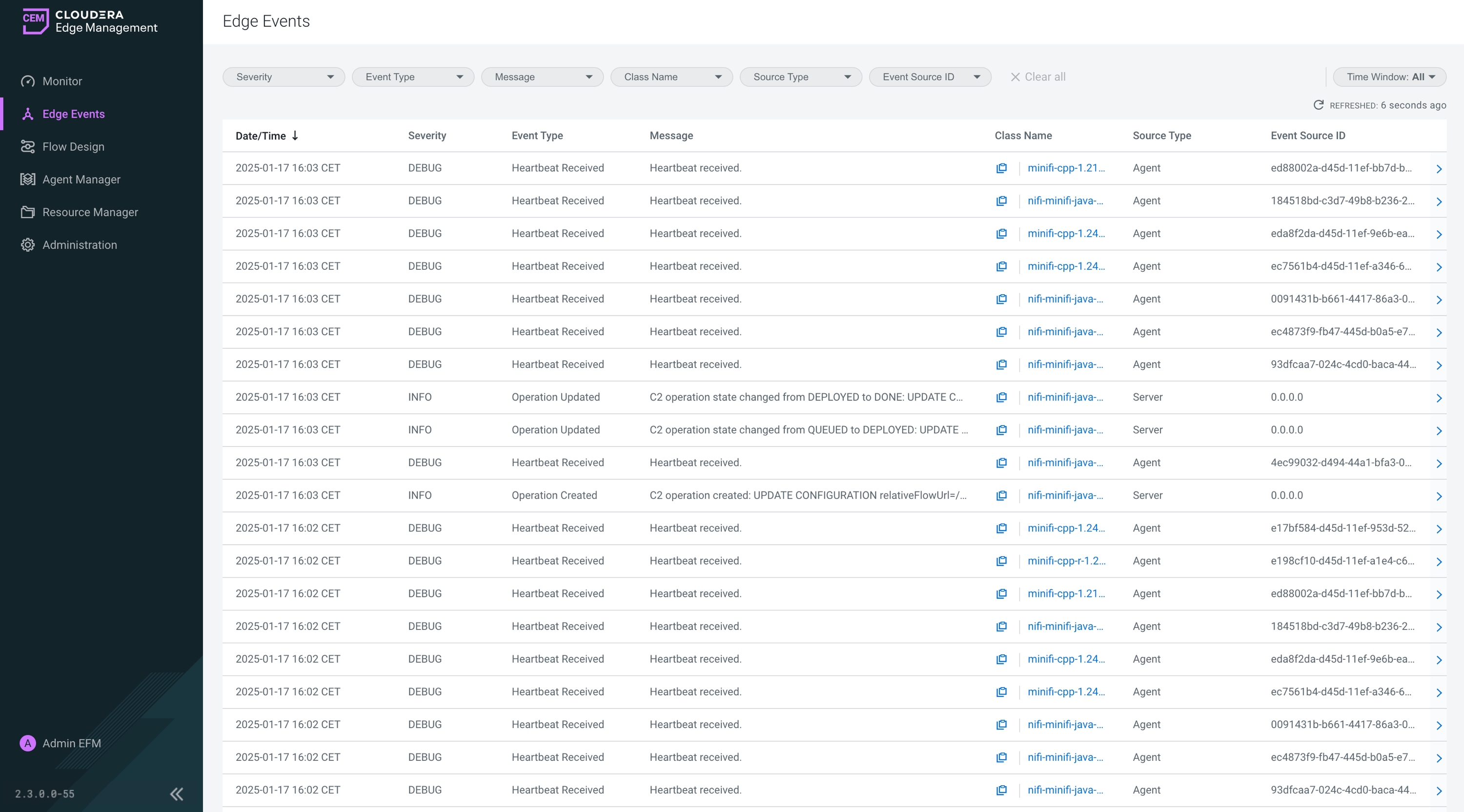
Task: Collapse sidebar with double chevron icon
Action: [x=177, y=794]
